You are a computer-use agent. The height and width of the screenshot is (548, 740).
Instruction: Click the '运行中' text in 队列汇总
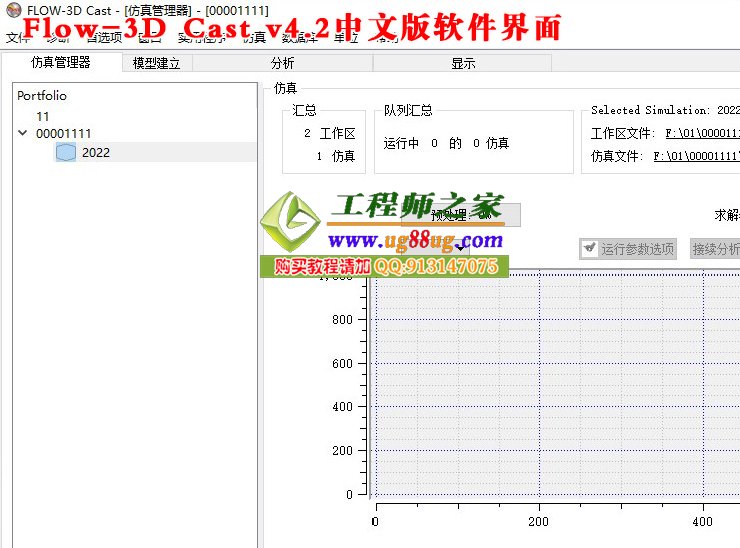[401, 143]
